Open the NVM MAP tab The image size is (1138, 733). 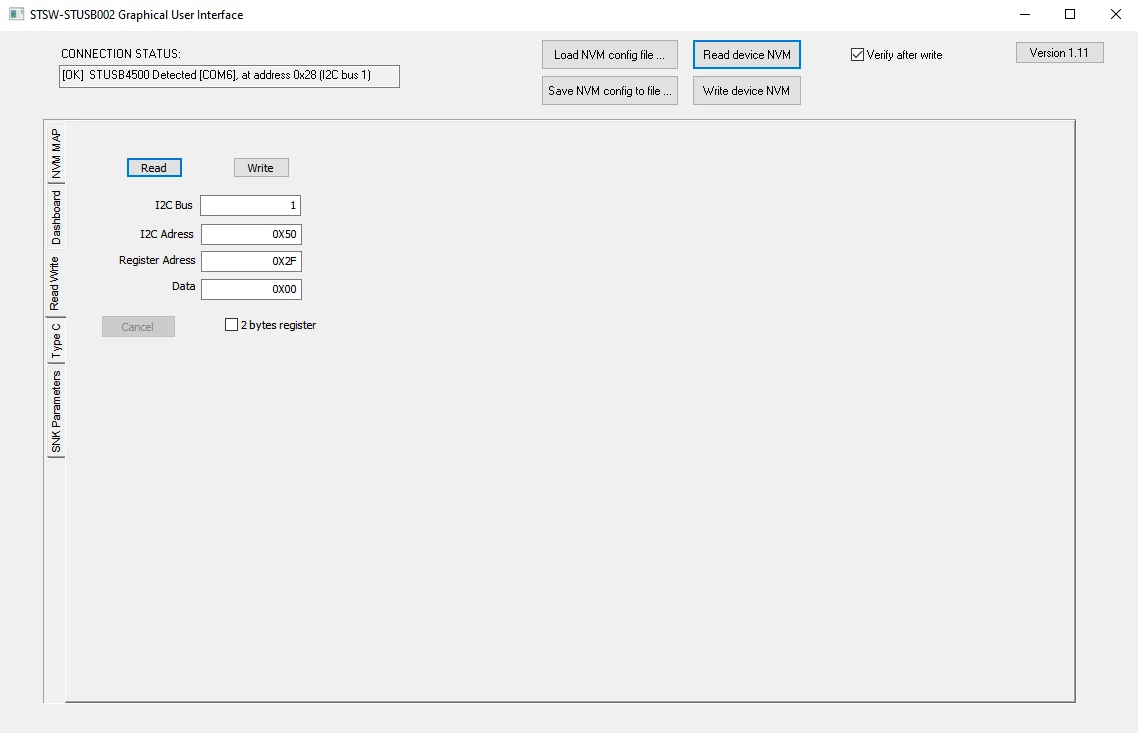[x=56, y=153]
